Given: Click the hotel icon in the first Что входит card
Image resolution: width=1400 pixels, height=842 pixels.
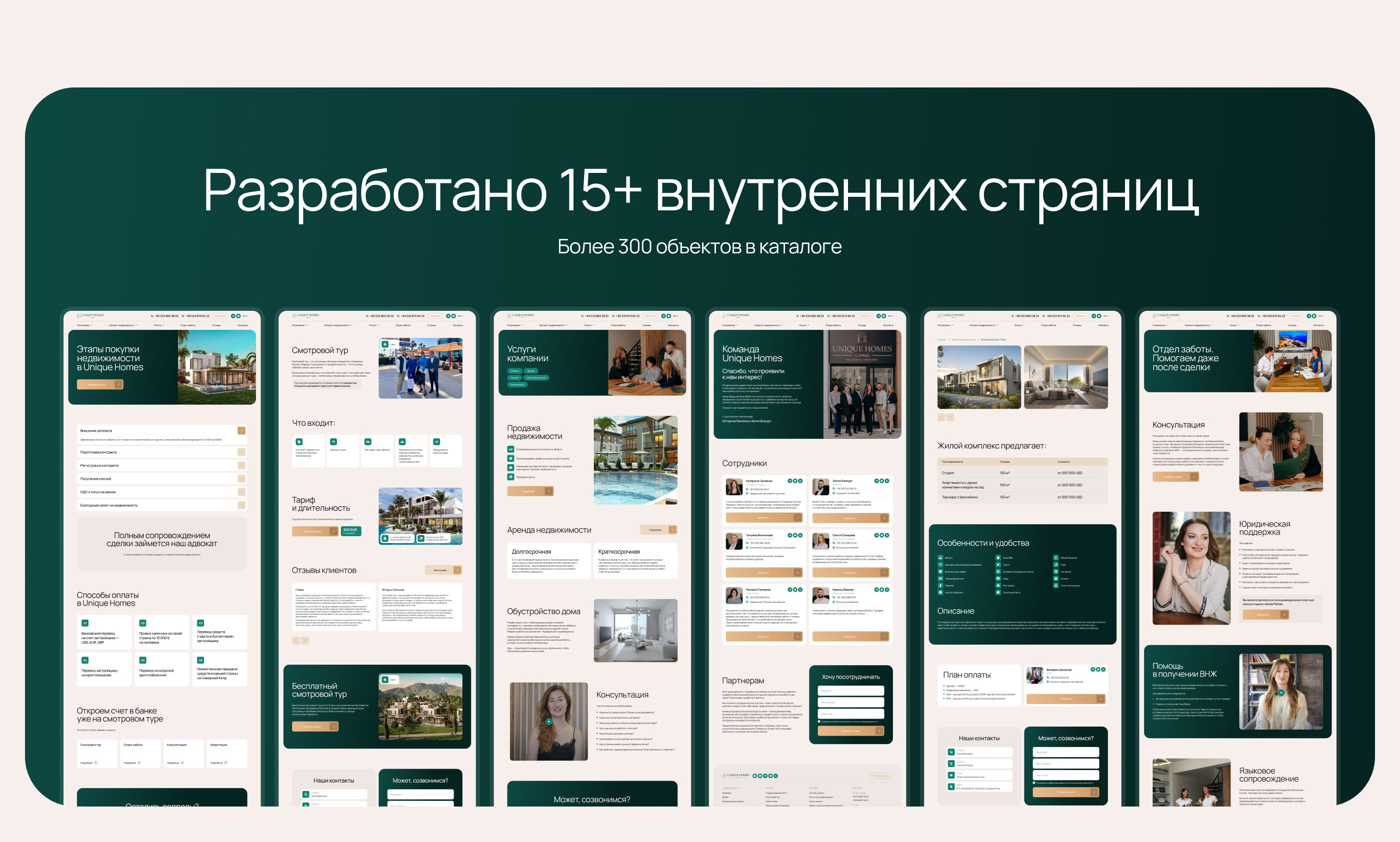Looking at the screenshot, I should pyautogui.click(x=299, y=441).
